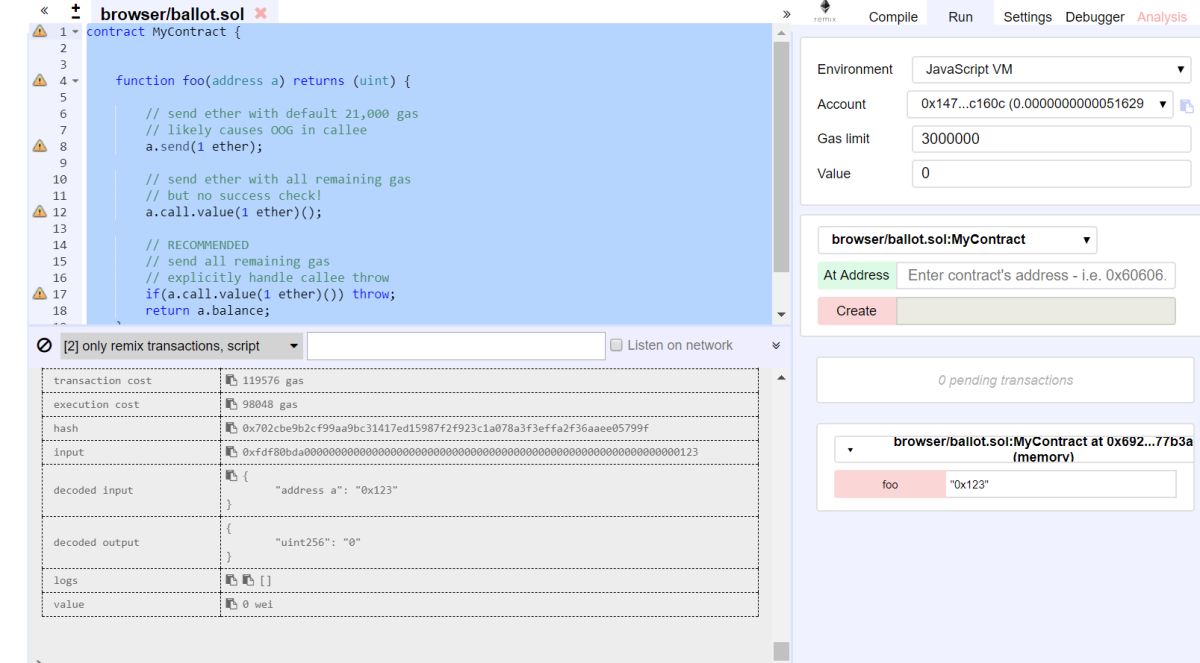Open the Debugger tab
The width and height of the screenshot is (1200, 663).
pyautogui.click(x=1094, y=17)
